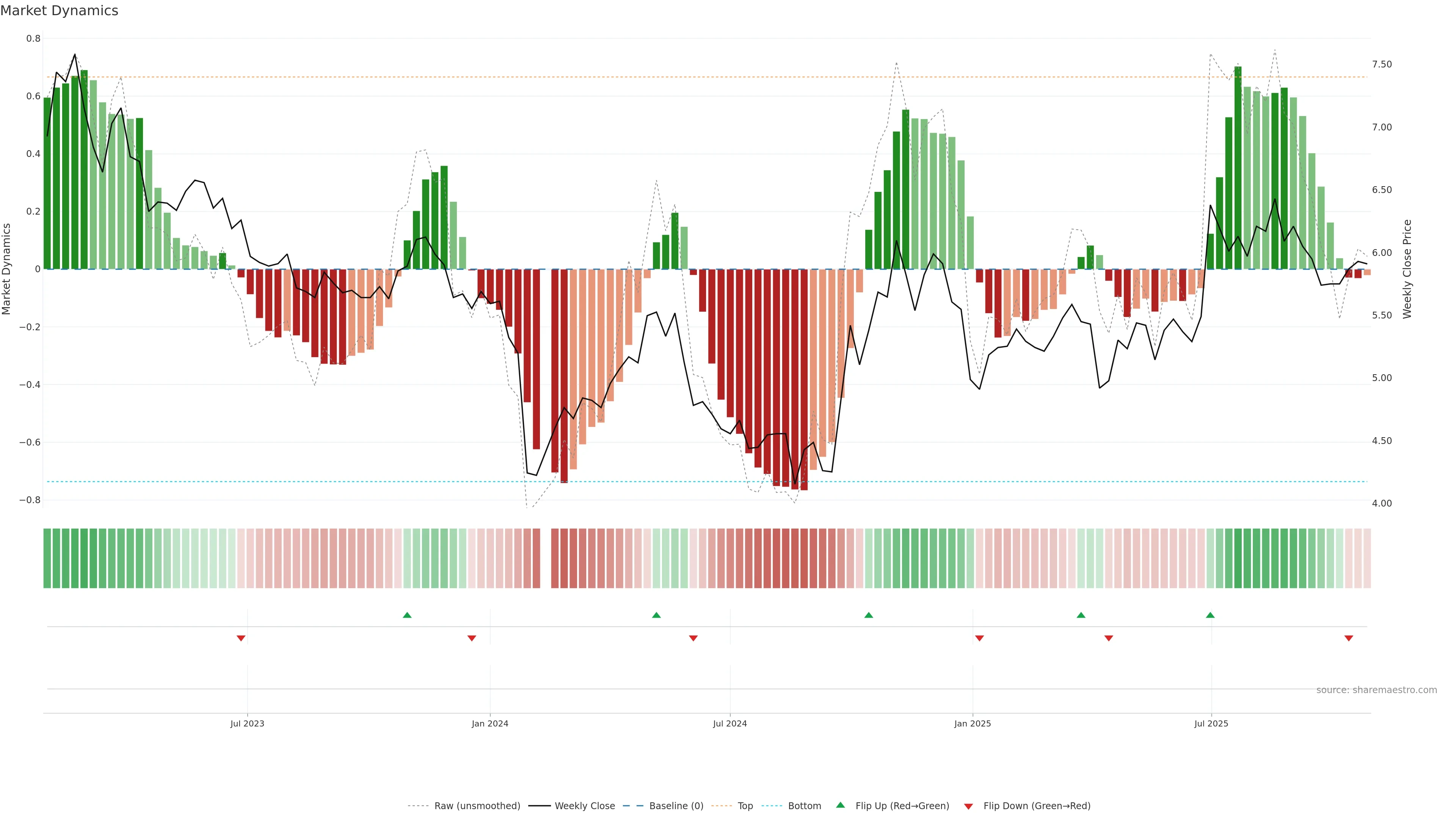Screen dimensions: 1456x819
Task: Click the flip-down marker near January 2025
Action: [979, 638]
